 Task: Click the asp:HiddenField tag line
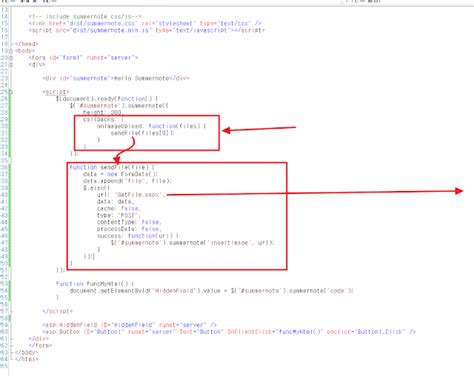click(x=130, y=325)
